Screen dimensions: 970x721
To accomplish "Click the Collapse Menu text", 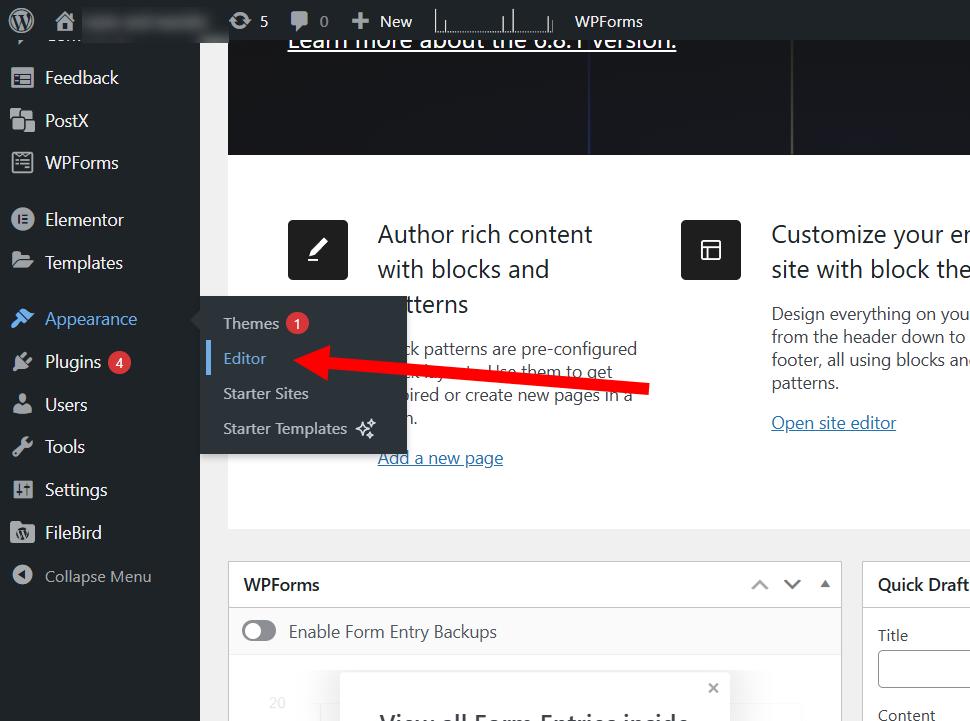I will [x=98, y=576].
